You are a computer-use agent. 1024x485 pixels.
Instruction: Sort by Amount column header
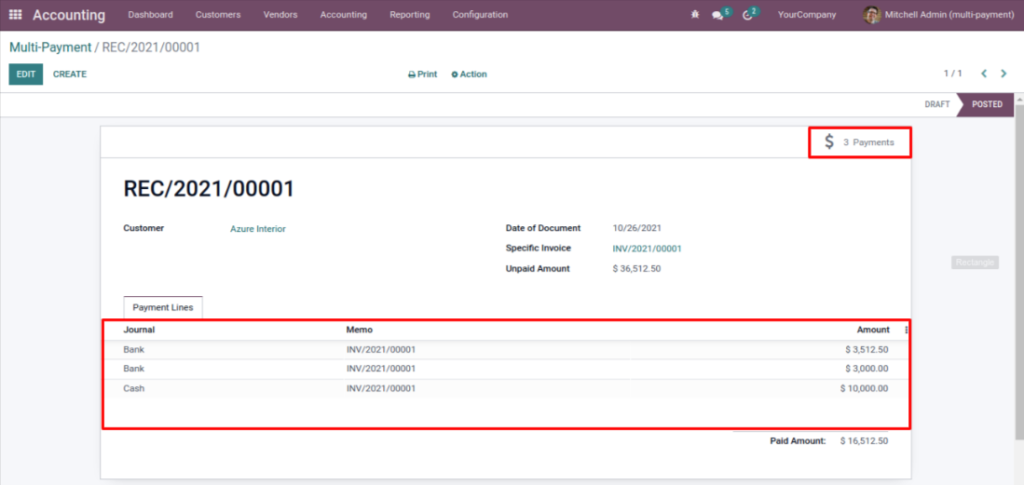tap(873, 330)
